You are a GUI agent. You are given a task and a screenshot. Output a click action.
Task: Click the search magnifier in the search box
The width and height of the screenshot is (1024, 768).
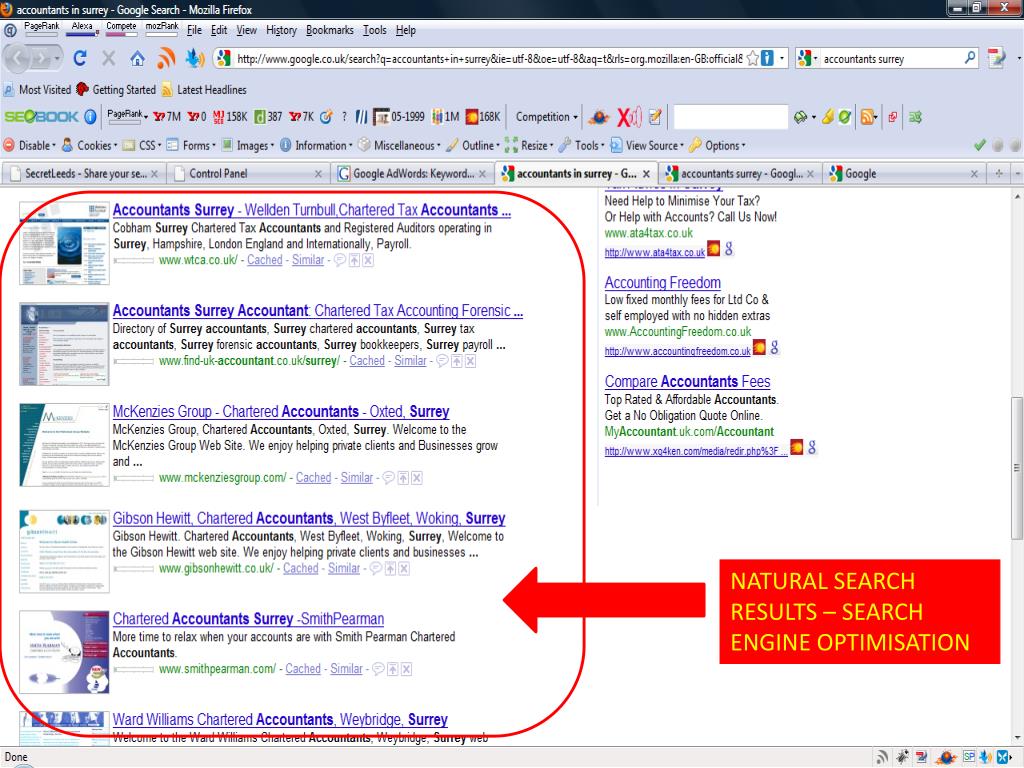[x=970, y=58]
